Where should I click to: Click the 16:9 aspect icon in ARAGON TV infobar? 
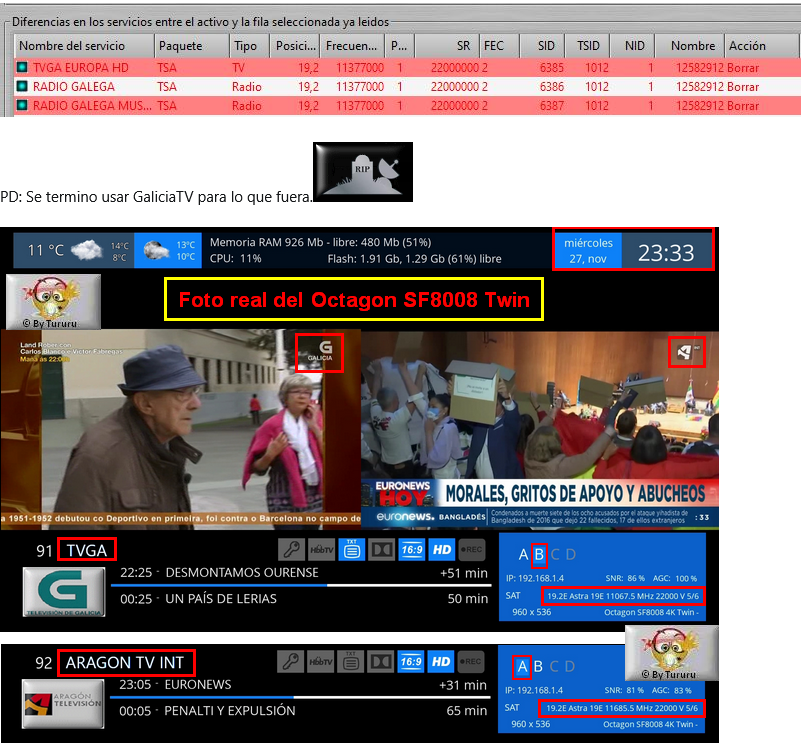click(411, 662)
